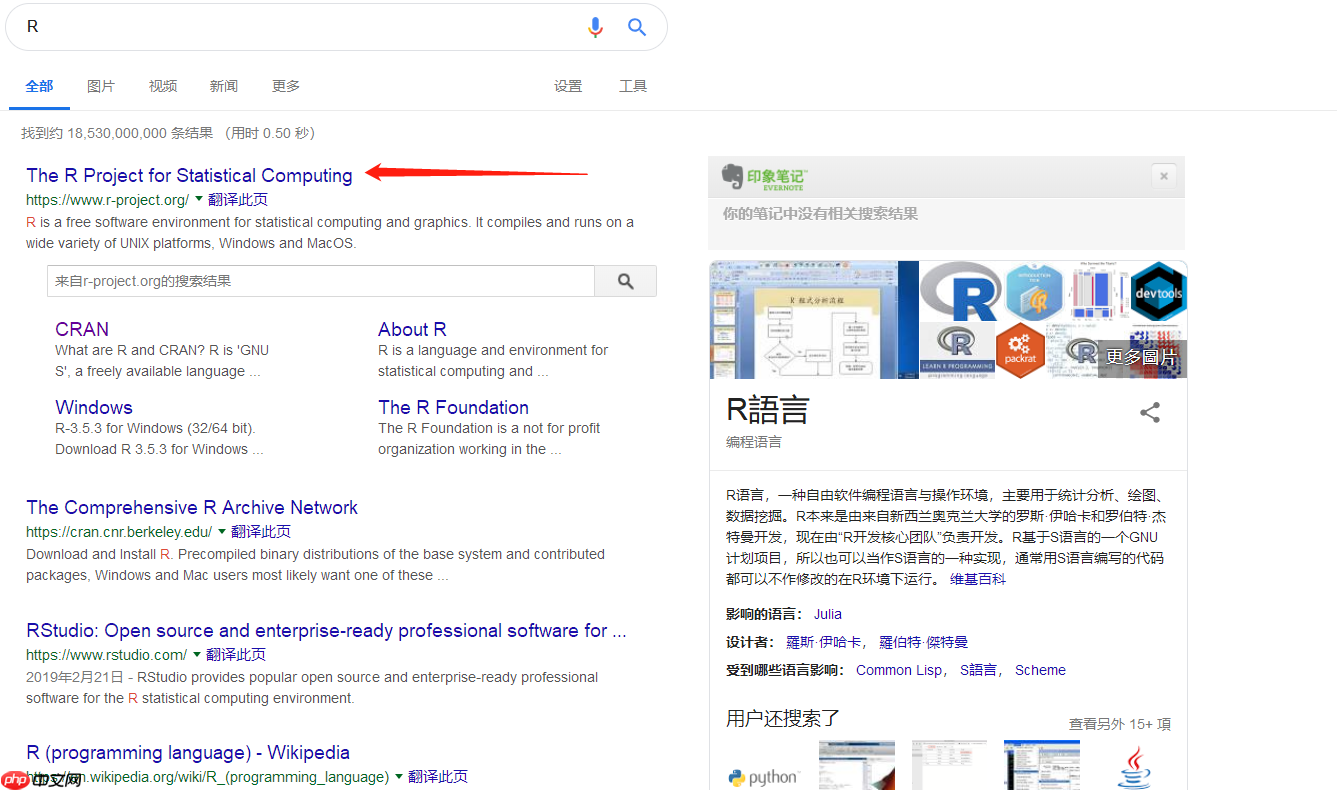Switch to the 图片 tab
The height and width of the screenshot is (790, 1337).
coord(101,86)
